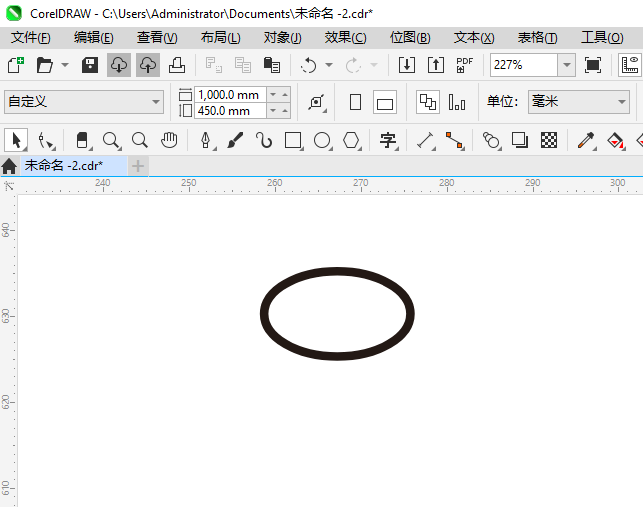Toggle apply layout to all pages

[x=428, y=102]
